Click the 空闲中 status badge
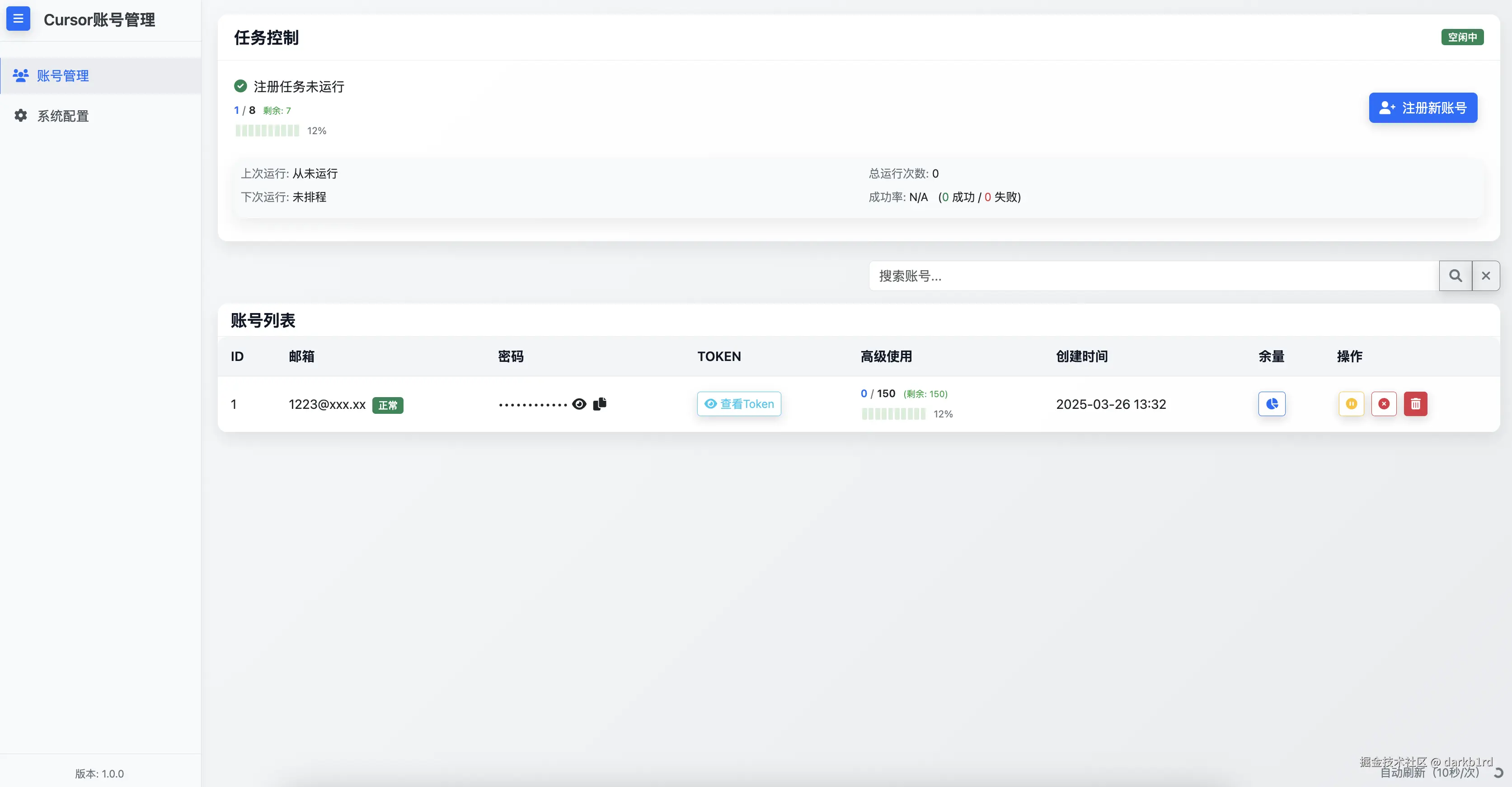The image size is (1512, 787). pyautogui.click(x=1461, y=37)
